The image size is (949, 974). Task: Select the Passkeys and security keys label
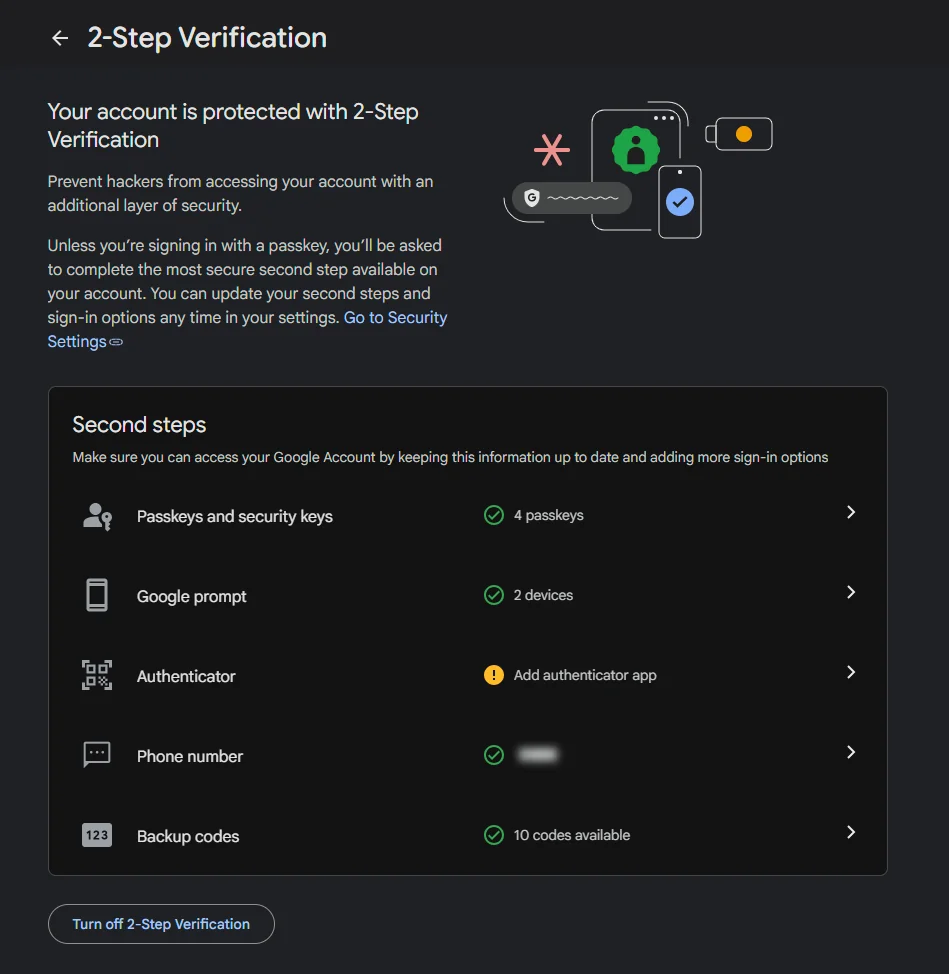click(235, 517)
